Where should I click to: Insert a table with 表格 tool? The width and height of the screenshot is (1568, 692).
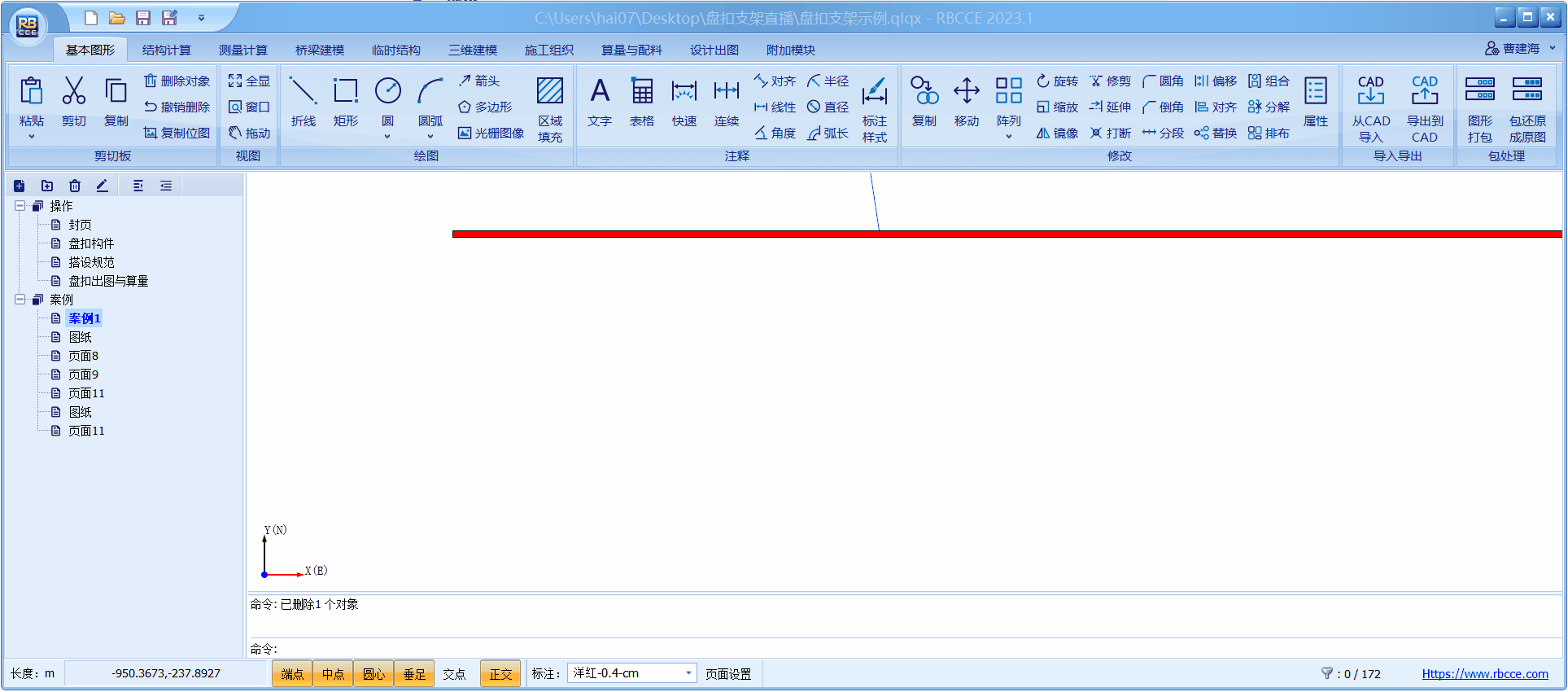tap(642, 102)
